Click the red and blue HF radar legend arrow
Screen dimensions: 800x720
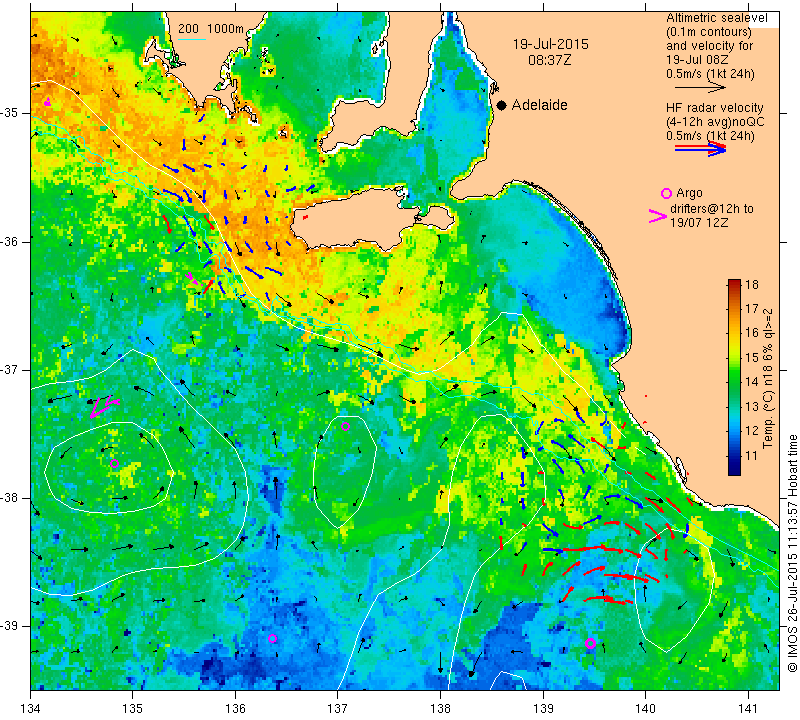pyautogui.click(x=701, y=149)
